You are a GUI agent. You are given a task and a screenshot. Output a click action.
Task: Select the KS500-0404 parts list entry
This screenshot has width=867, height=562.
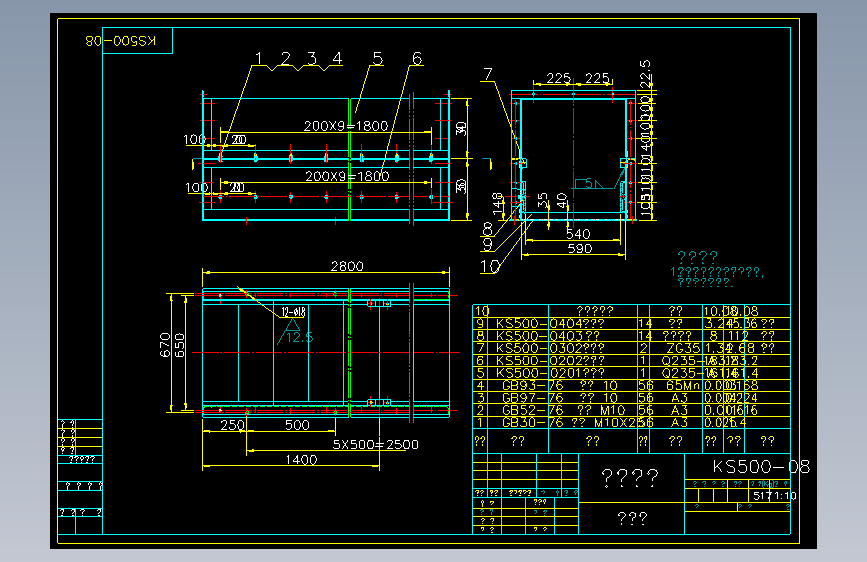tap(550, 323)
